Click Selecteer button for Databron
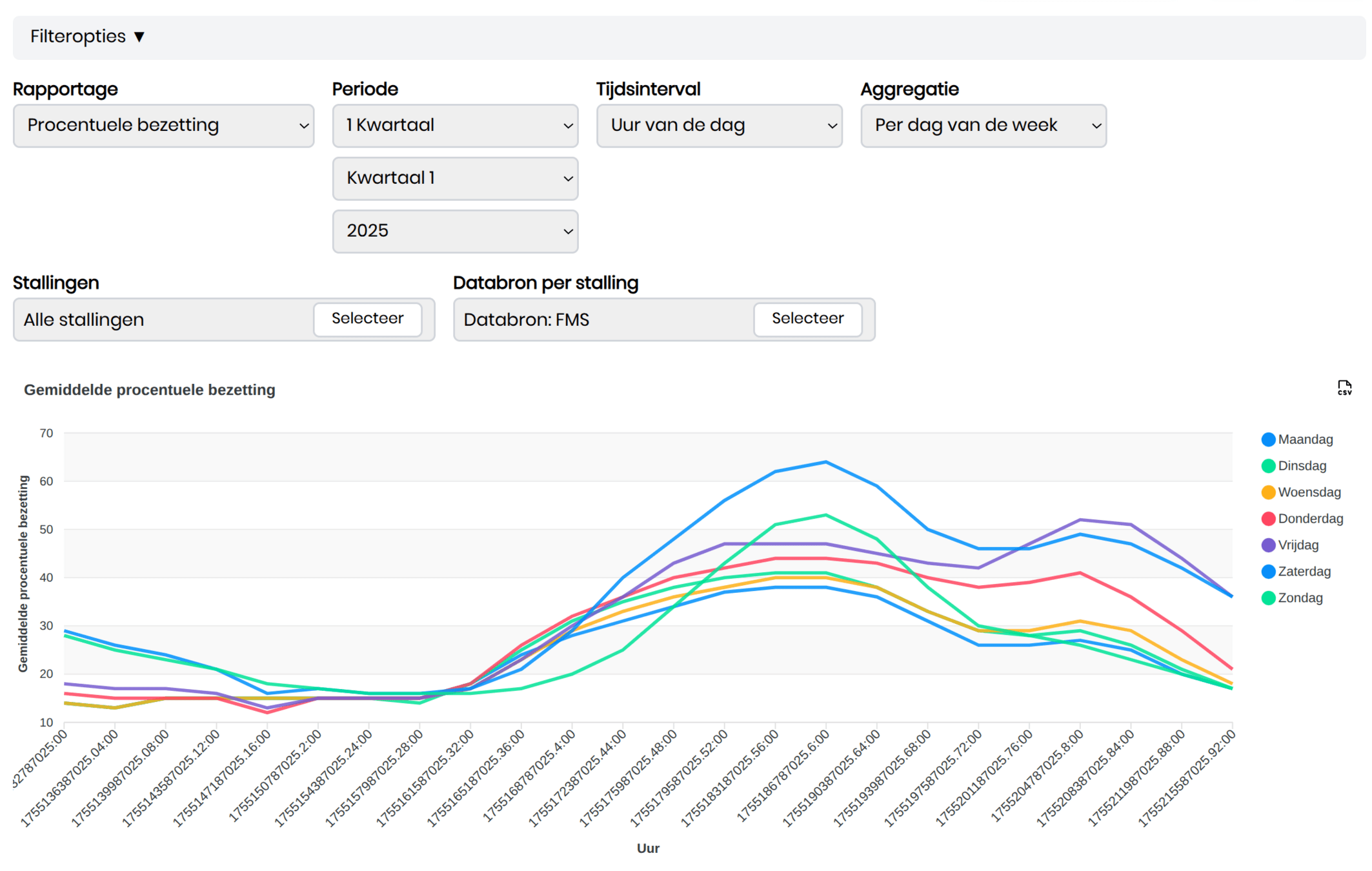Image resolution: width=1372 pixels, height=871 pixels. [807, 319]
